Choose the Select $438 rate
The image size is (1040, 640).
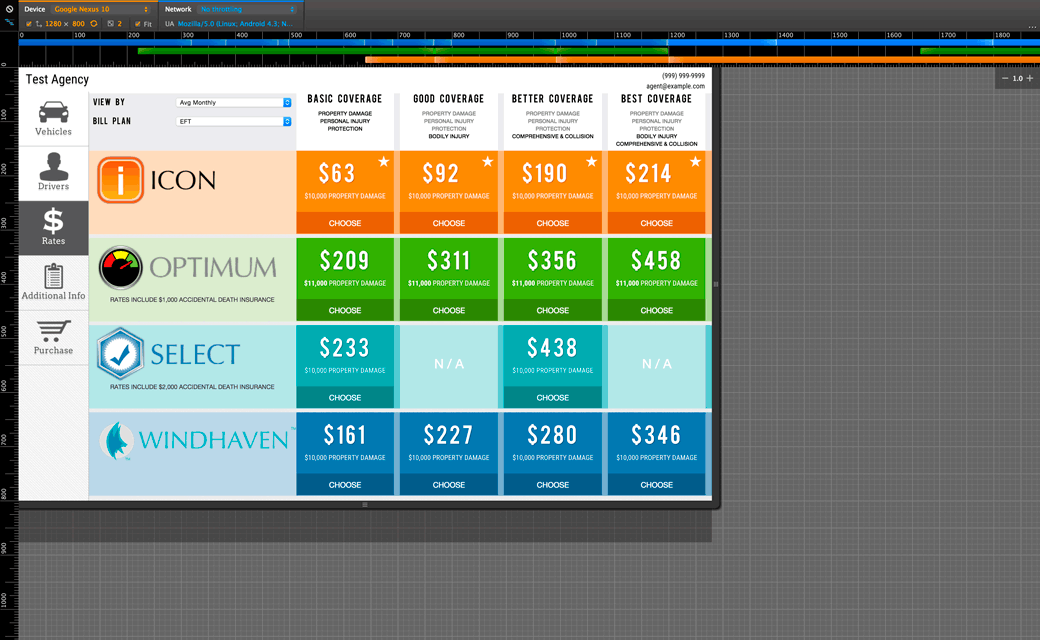coord(552,398)
